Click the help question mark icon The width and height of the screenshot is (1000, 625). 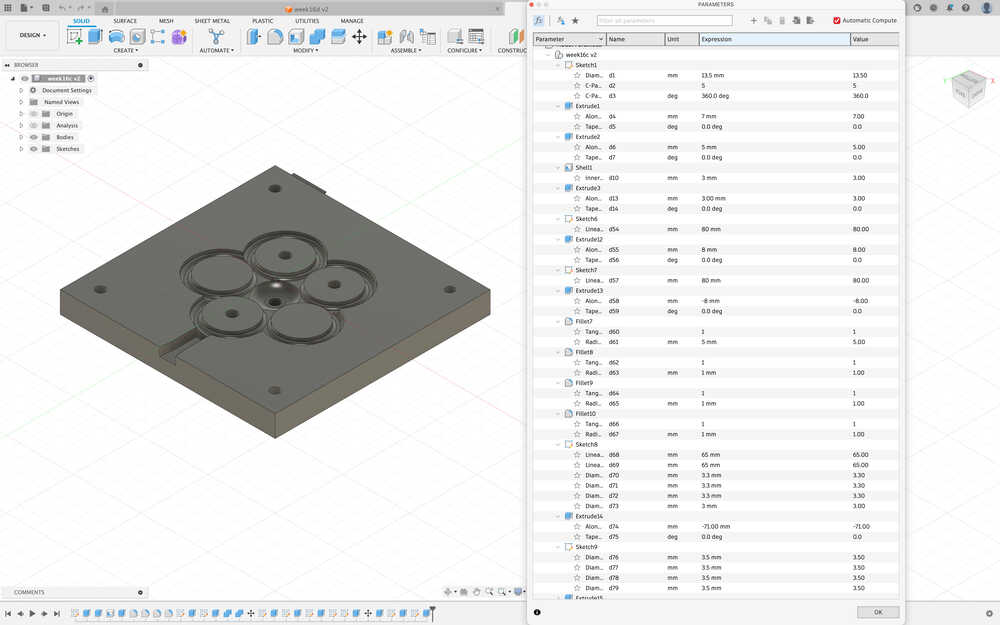click(x=966, y=8)
